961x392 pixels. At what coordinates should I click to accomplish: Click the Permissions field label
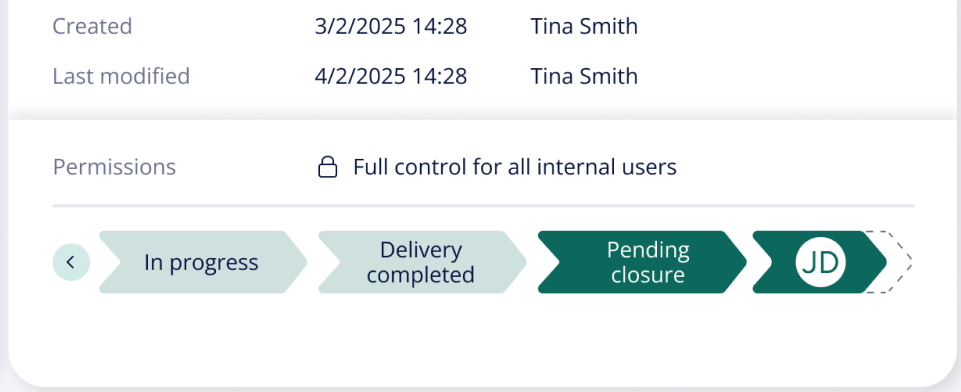[114, 167]
